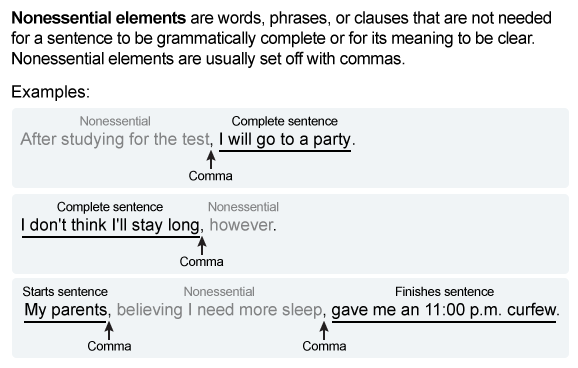Click the underlined 'I don't think I'll stay long'

(x=110, y=225)
